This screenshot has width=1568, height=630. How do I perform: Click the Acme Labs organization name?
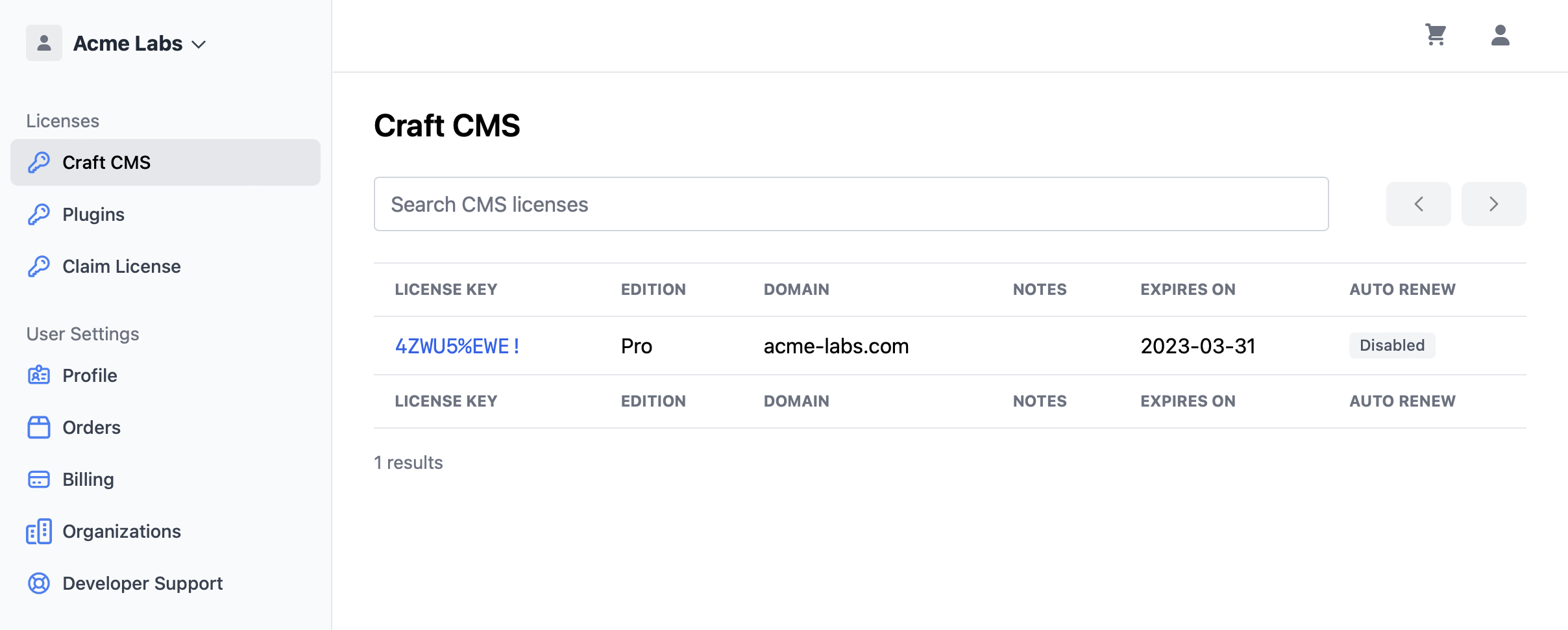coord(128,44)
